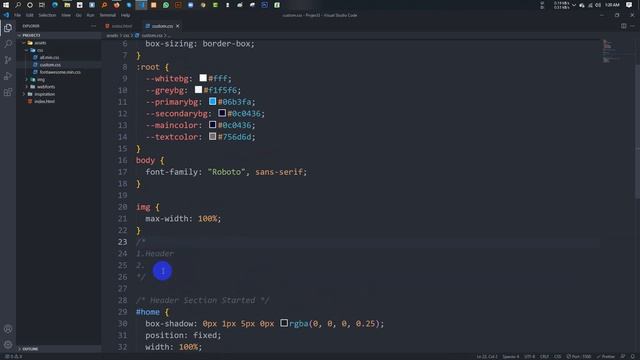Screen dimensions: 640x360
Task: Open the Edit menu
Action: (x=29, y=15)
